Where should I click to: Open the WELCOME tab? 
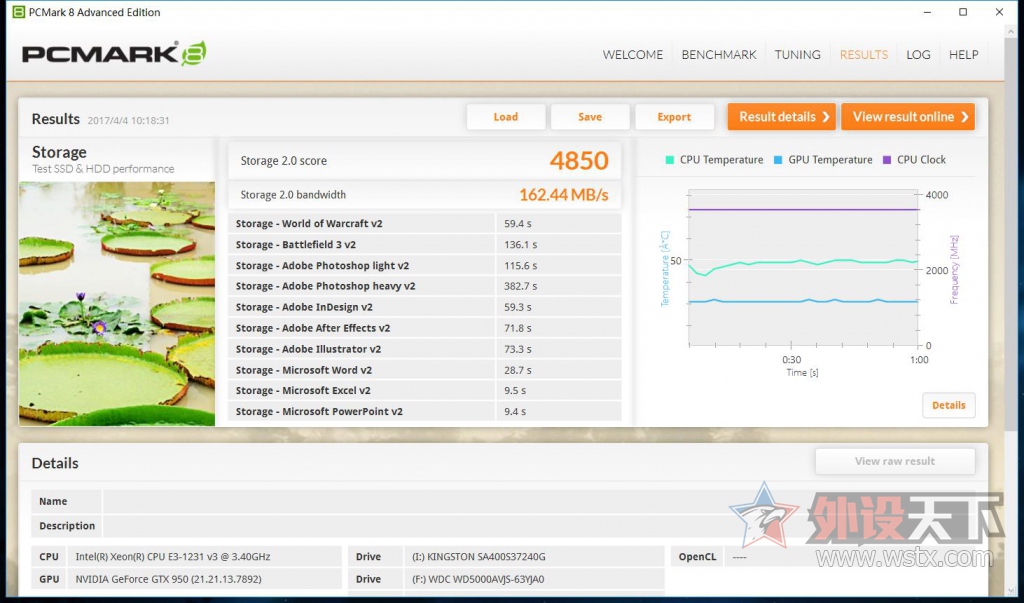[632, 55]
